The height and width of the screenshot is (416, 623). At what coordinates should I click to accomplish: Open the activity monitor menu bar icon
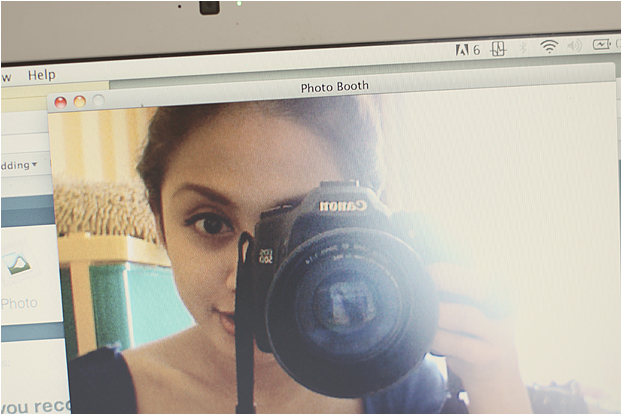click(x=498, y=49)
